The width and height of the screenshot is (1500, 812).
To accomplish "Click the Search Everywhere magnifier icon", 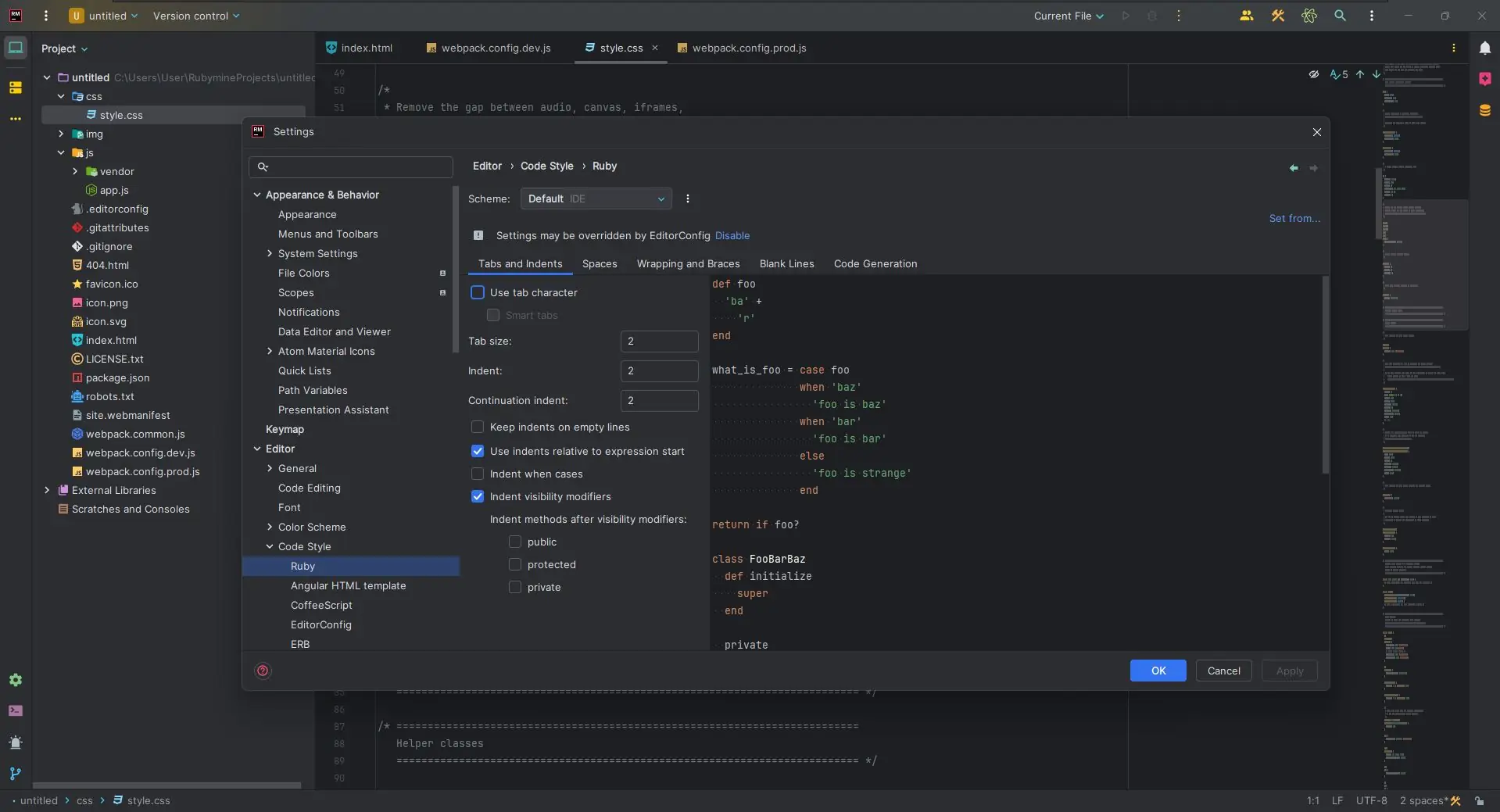I will pos(1341,16).
